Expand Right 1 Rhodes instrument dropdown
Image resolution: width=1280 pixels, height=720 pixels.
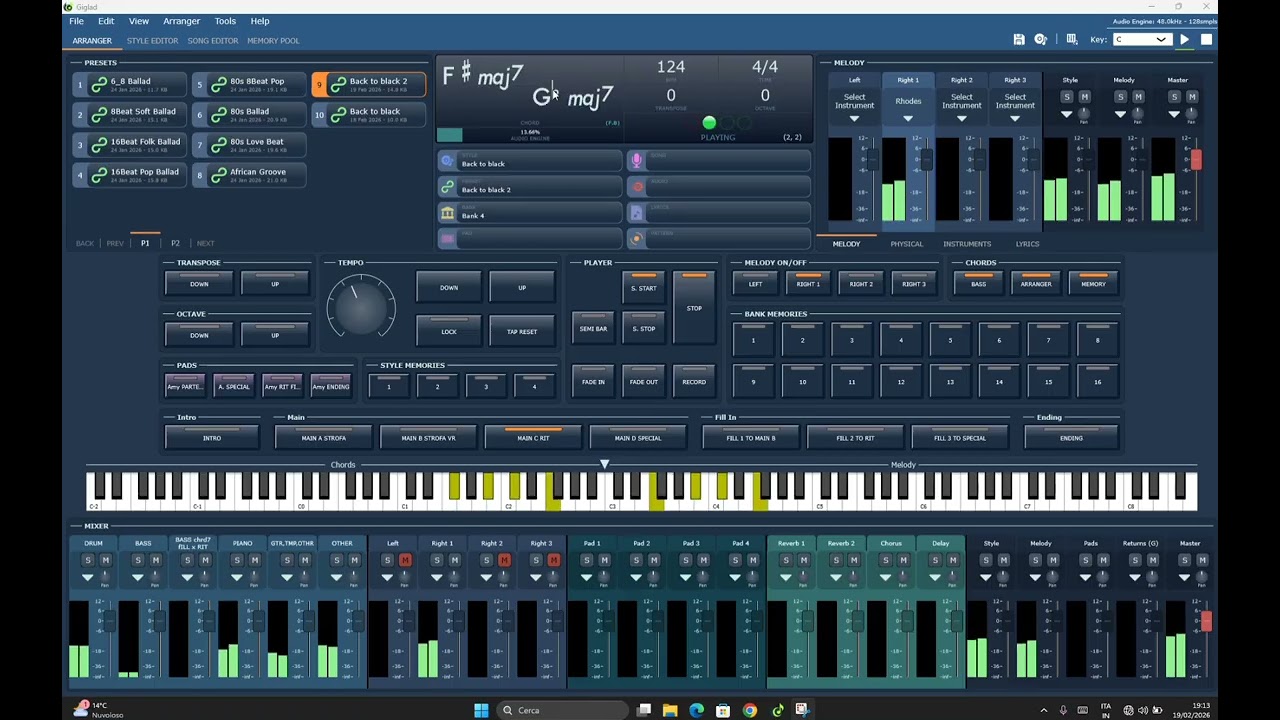[908, 119]
